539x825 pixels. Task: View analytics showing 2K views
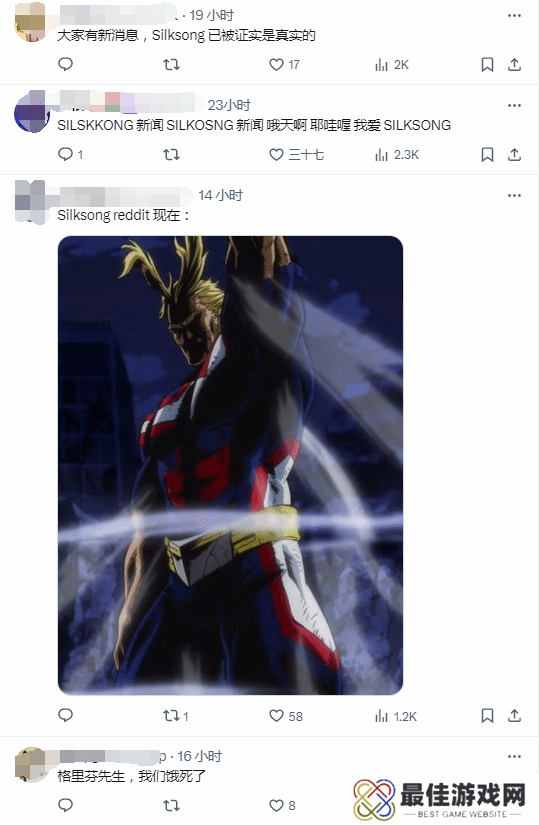[392, 65]
